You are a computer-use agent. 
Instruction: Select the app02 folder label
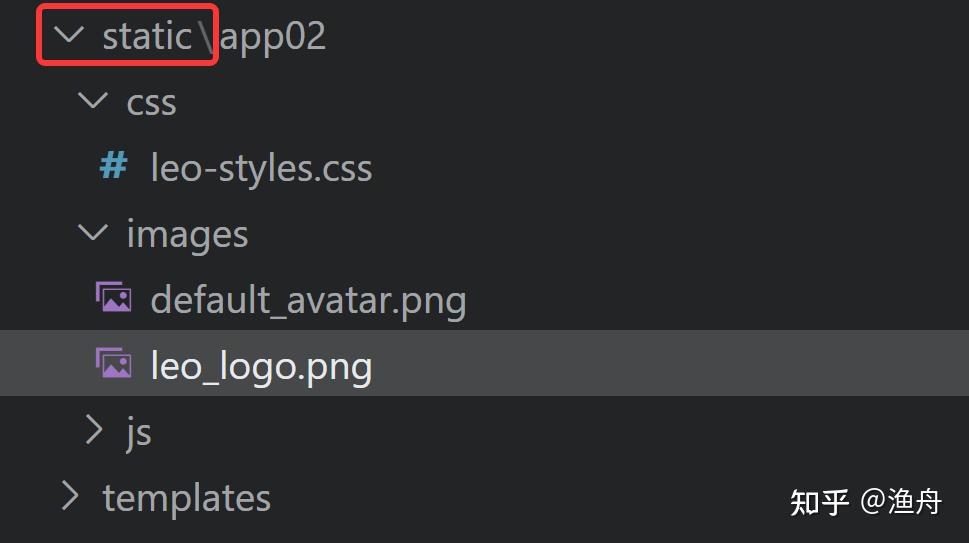273,37
